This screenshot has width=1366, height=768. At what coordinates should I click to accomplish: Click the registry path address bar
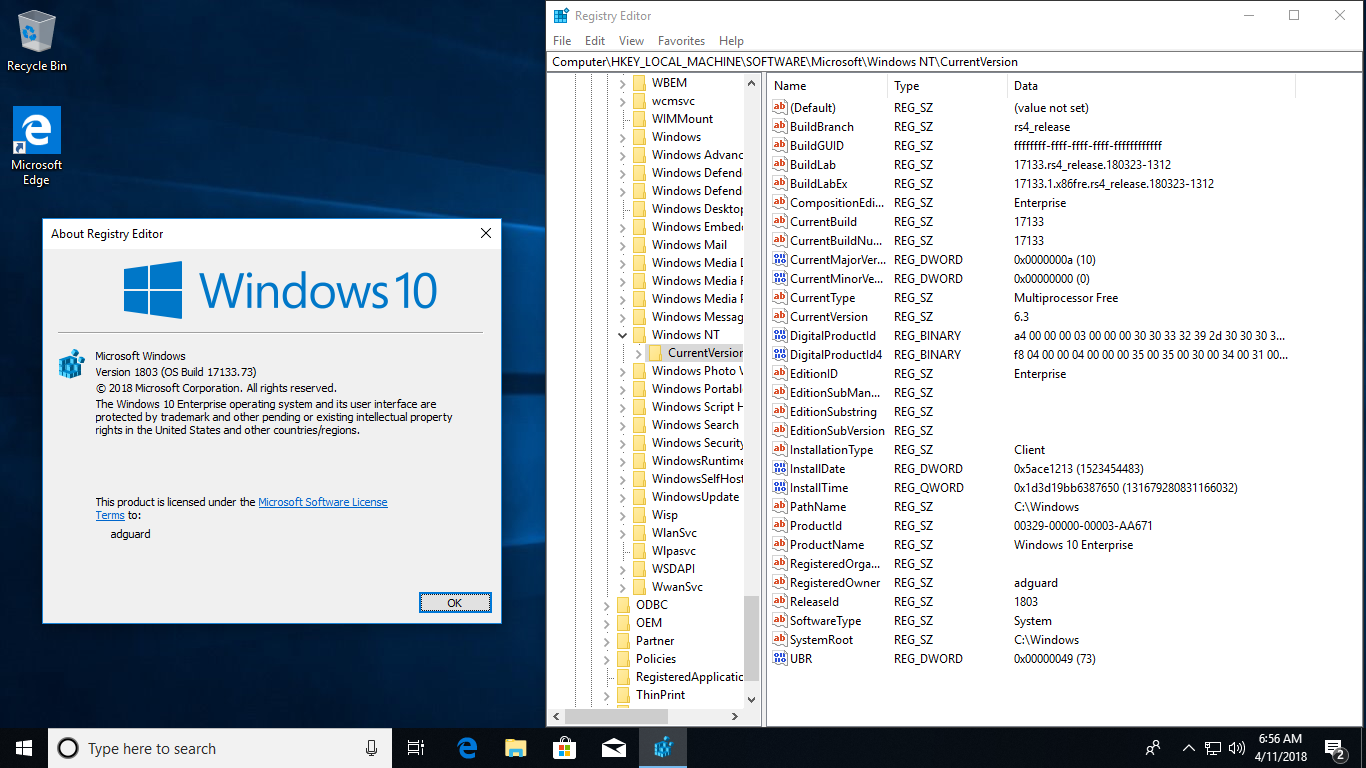(956, 62)
